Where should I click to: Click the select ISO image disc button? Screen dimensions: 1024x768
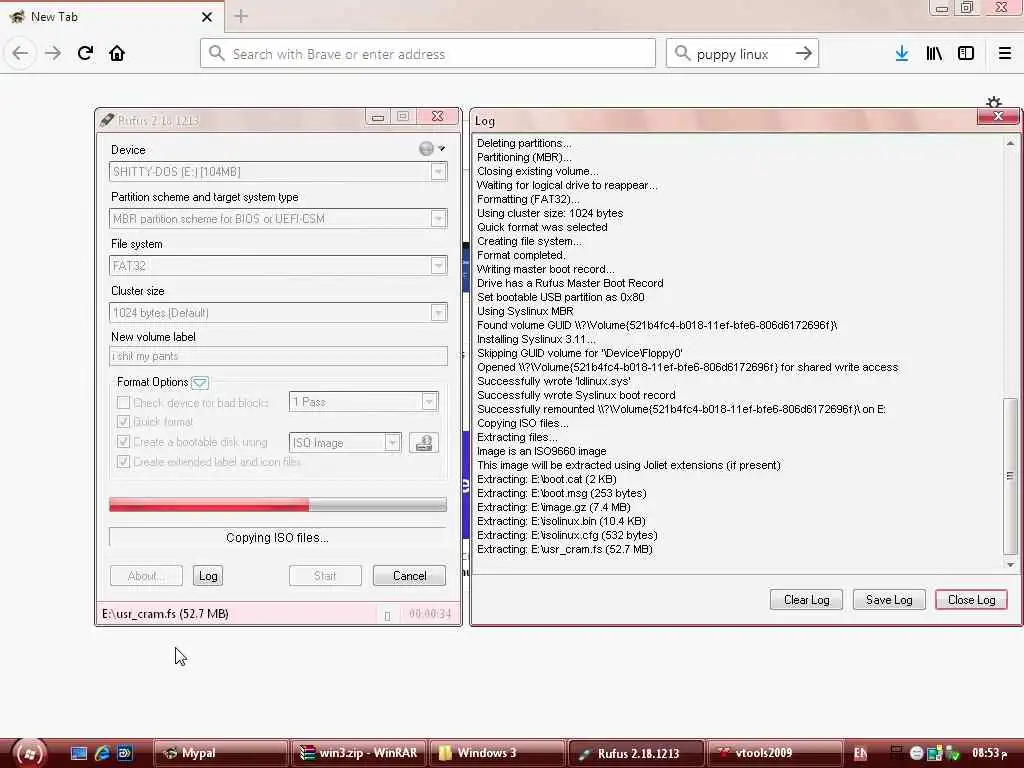[x=424, y=443]
